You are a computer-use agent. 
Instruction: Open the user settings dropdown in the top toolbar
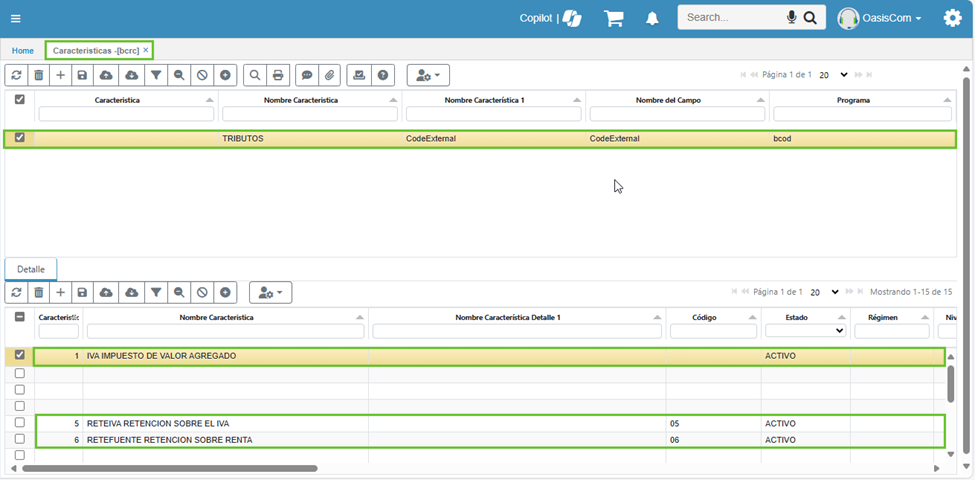point(428,75)
